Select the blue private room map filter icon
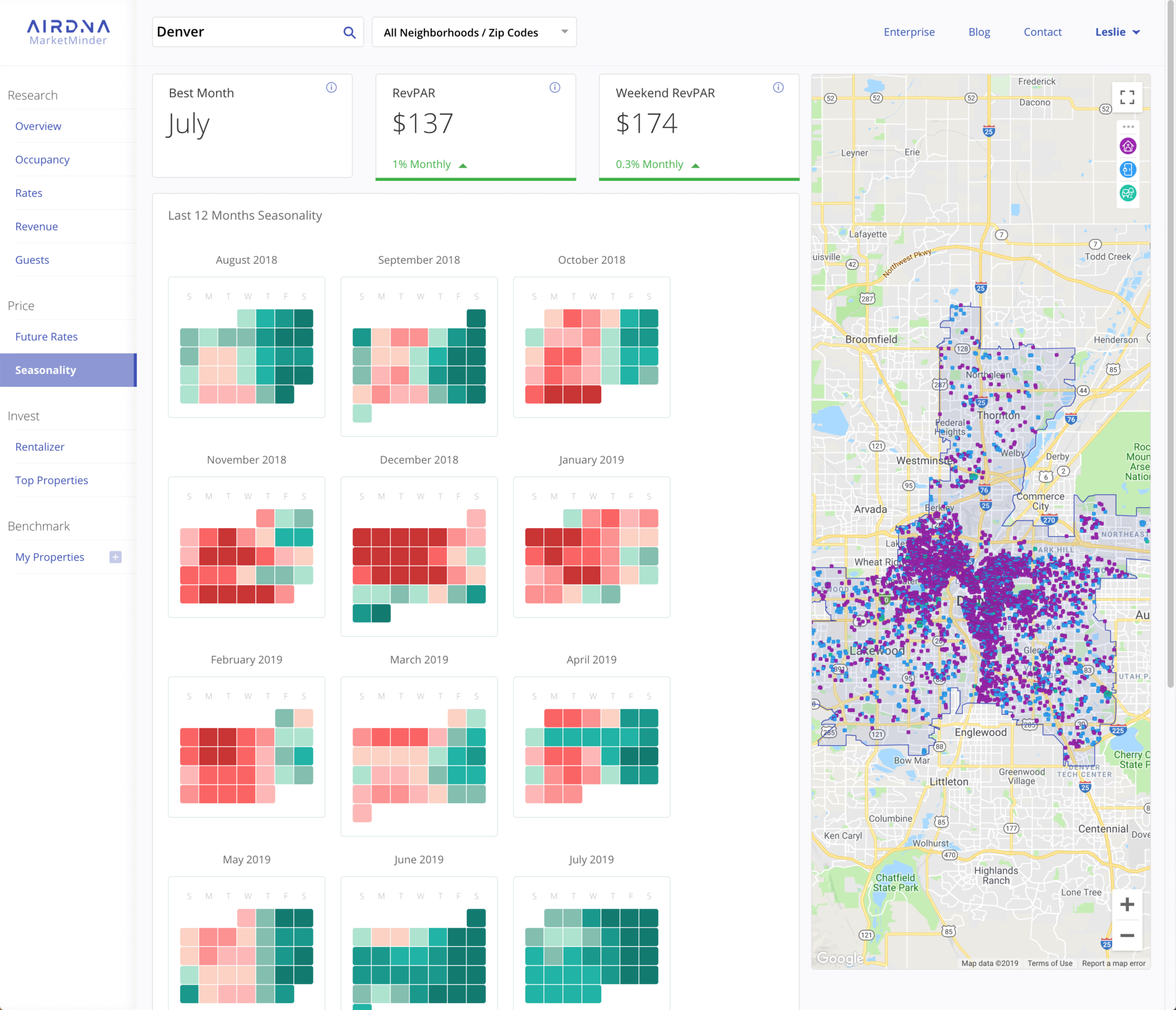The image size is (1176, 1010). [x=1127, y=170]
